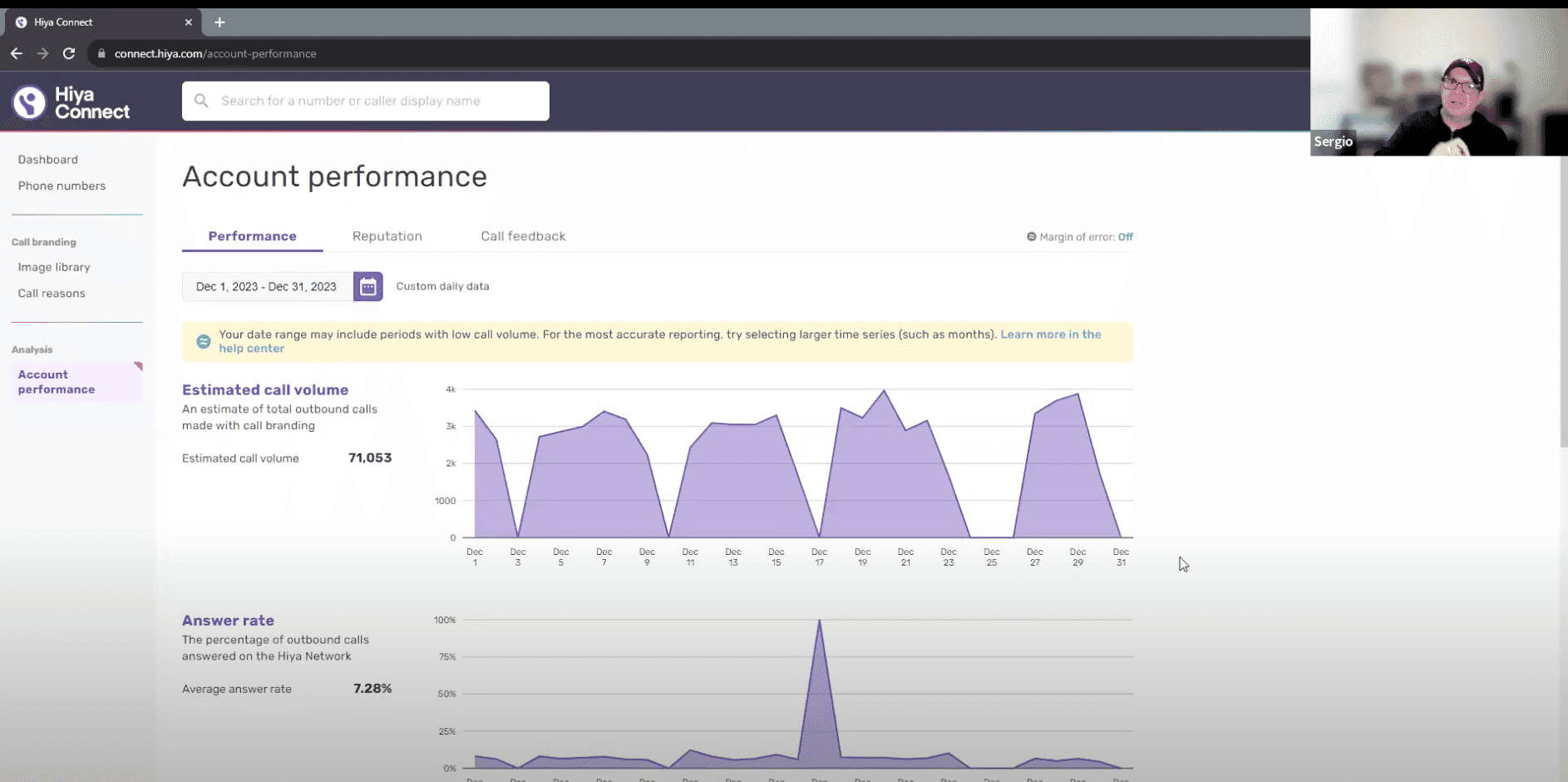Click the Account performance page title
The image size is (1568, 782).
[x=334, y=176]
